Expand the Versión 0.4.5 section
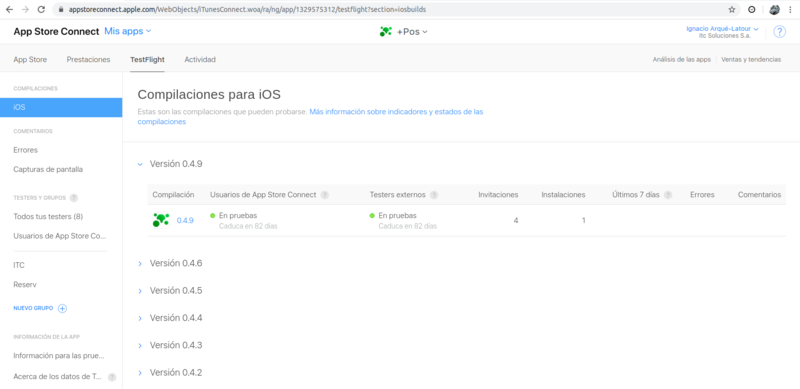 (140, 291)
